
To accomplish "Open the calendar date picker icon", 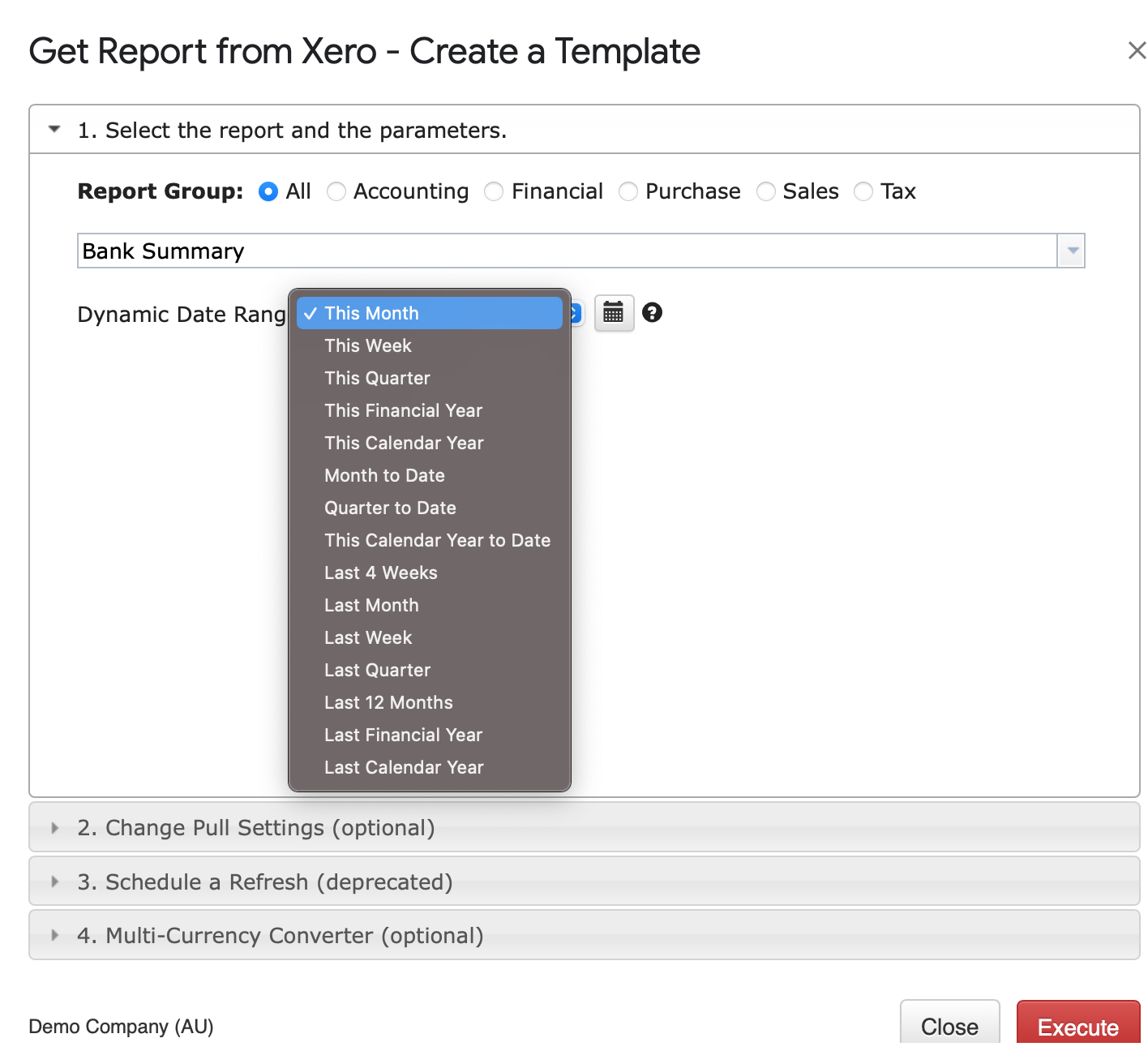I will click(614, 313).
